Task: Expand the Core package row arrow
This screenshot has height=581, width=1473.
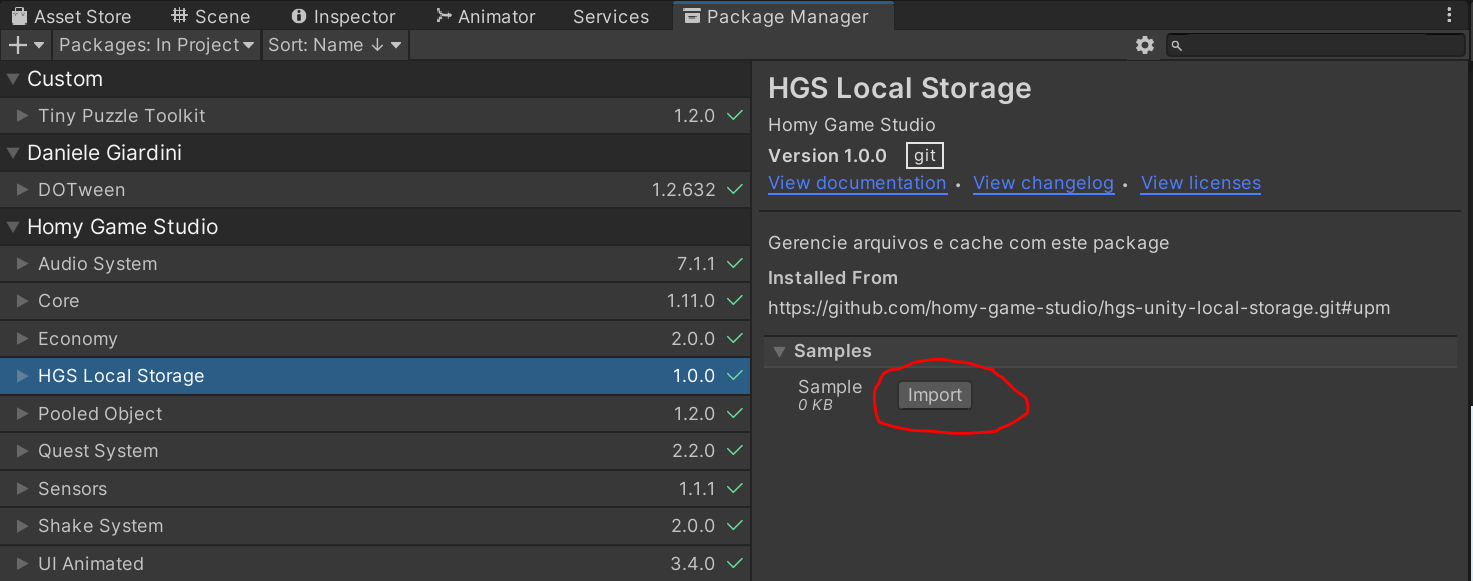Action: pyautogui.click(x=23, y=301)
